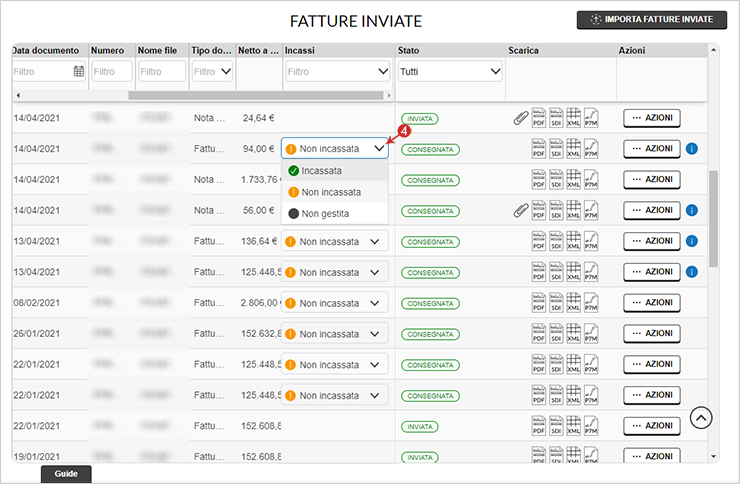Viewport: 740px width, 484px height.
Task: Open Azioni menu for the 24,64 € invoice
Action: (x=651, y=118)
